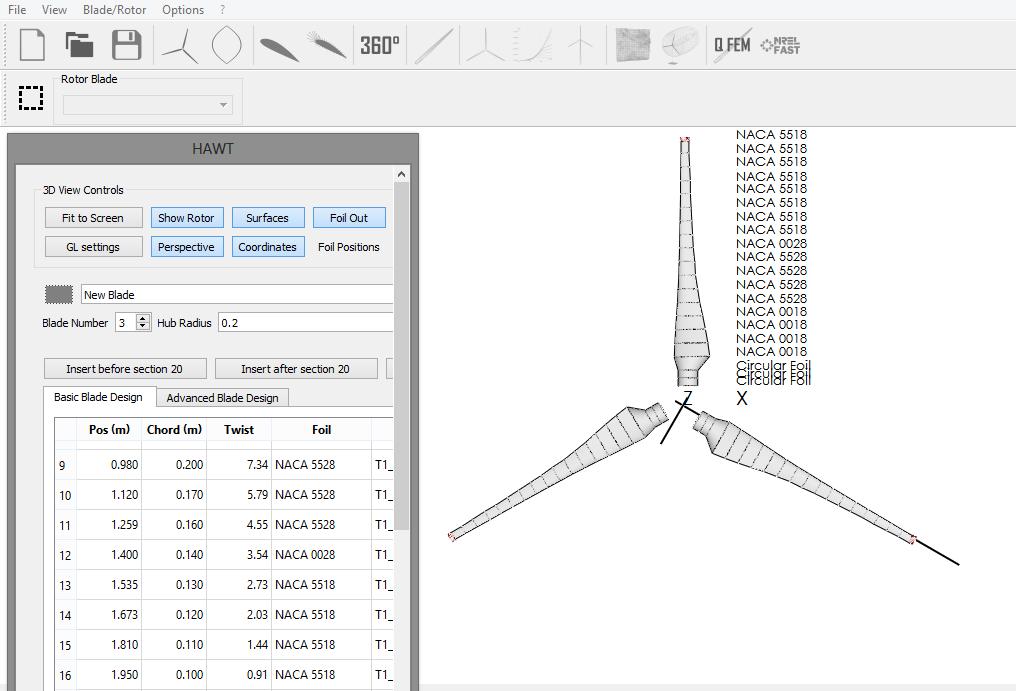The height and width of the screenshot is (691, 1016).
Task: Select the 0.100 chord cell
Action: (174, 674)
